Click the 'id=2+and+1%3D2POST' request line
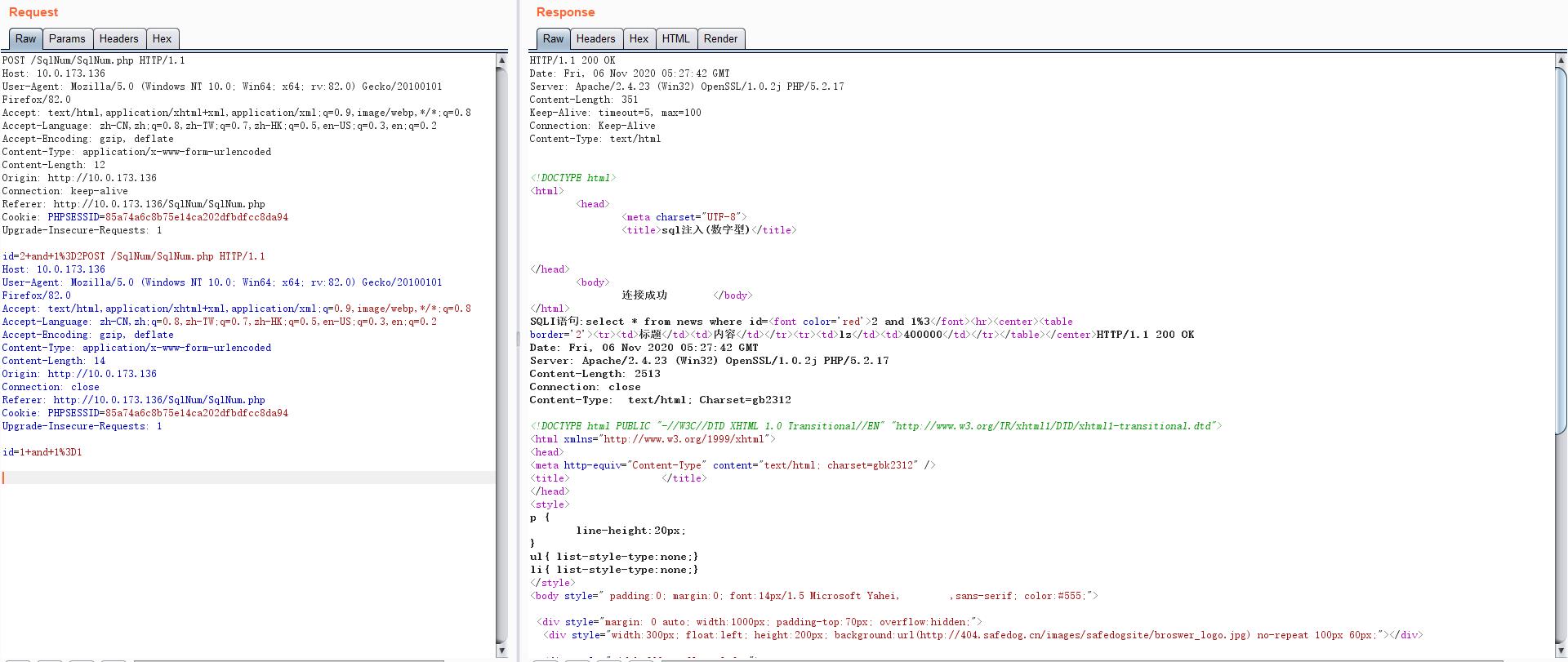Image resolution: width=1568 pixels, height=662 pixels. (x=134, y=256)
